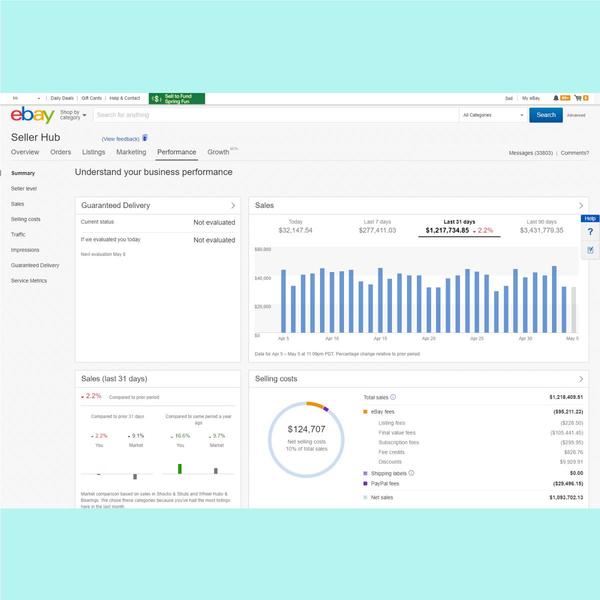Click the info icon next to Shipping labels
This screenshot has height=600, width=600.
(411, 473)
